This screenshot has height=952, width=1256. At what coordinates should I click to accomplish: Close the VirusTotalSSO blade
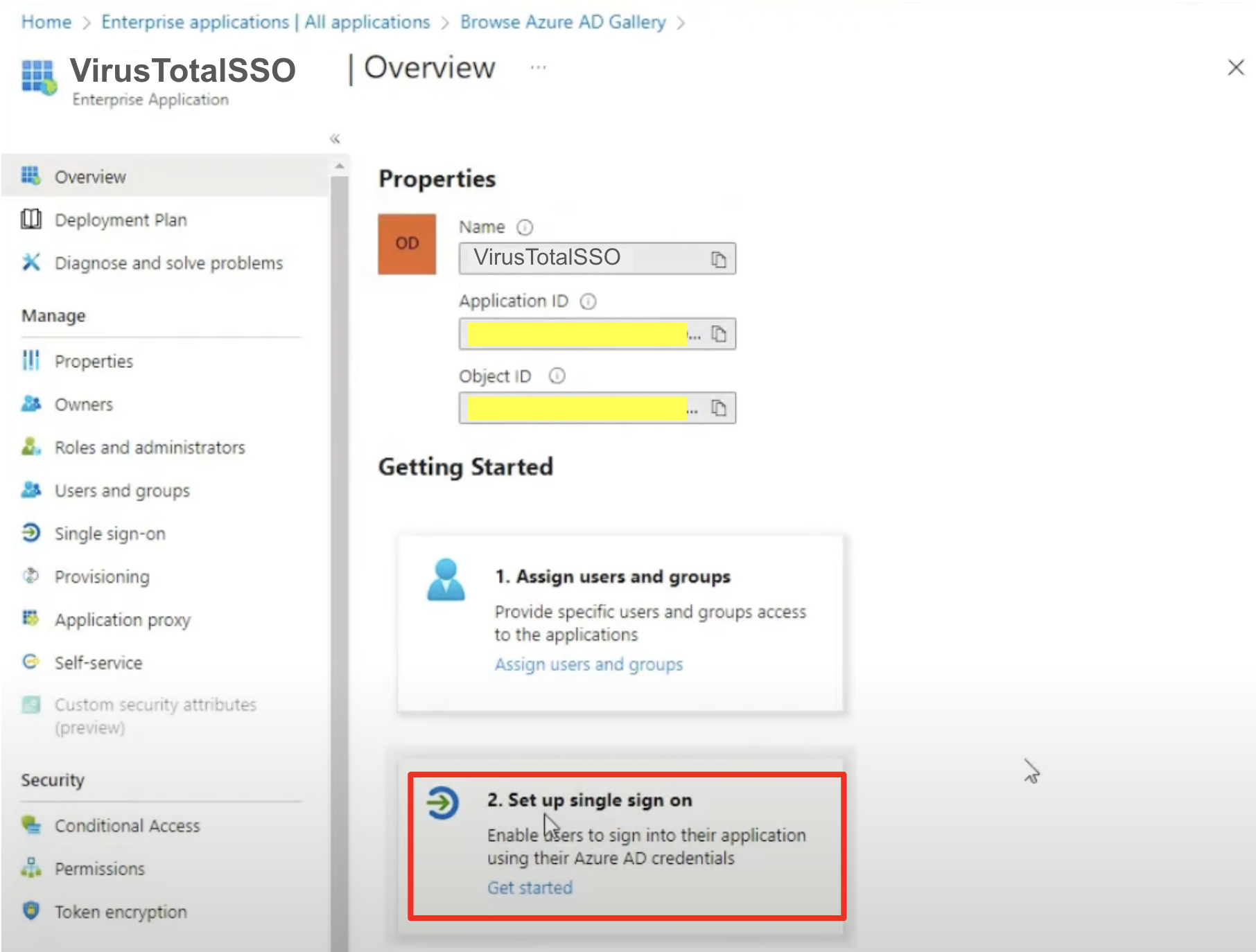[x=1235, y=67]
